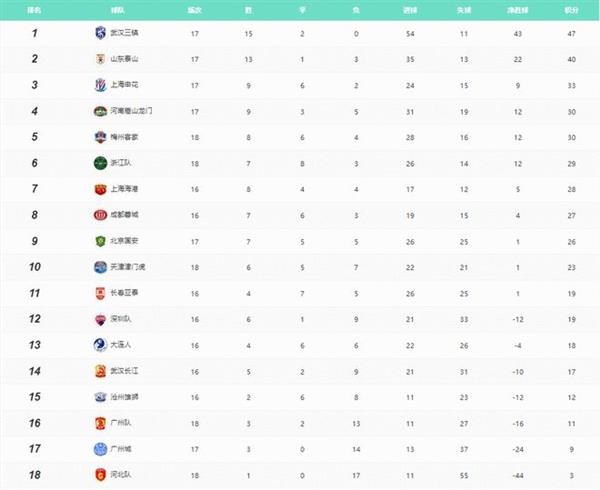Open the 梅州客家 team name link
Screen dimensions: 600x490
pyautogui.click(x=124, y=137)
